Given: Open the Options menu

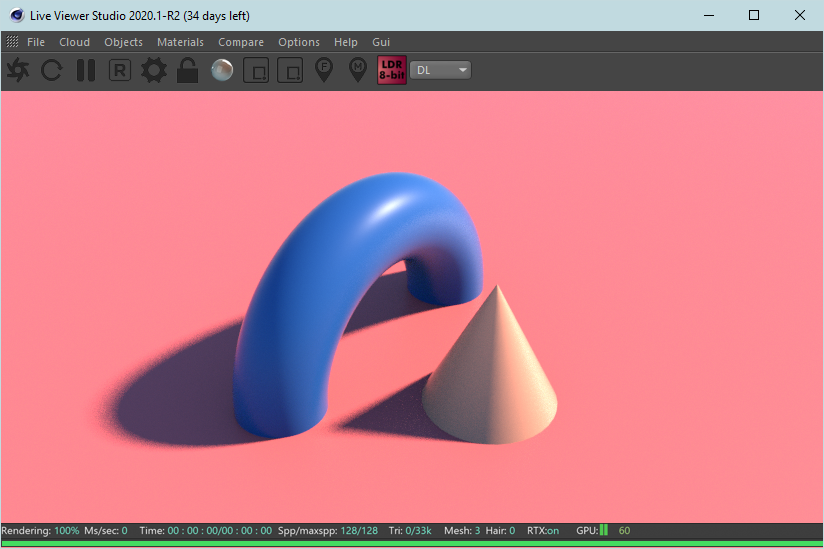Looking at the screenshot, I should [298, 42].
